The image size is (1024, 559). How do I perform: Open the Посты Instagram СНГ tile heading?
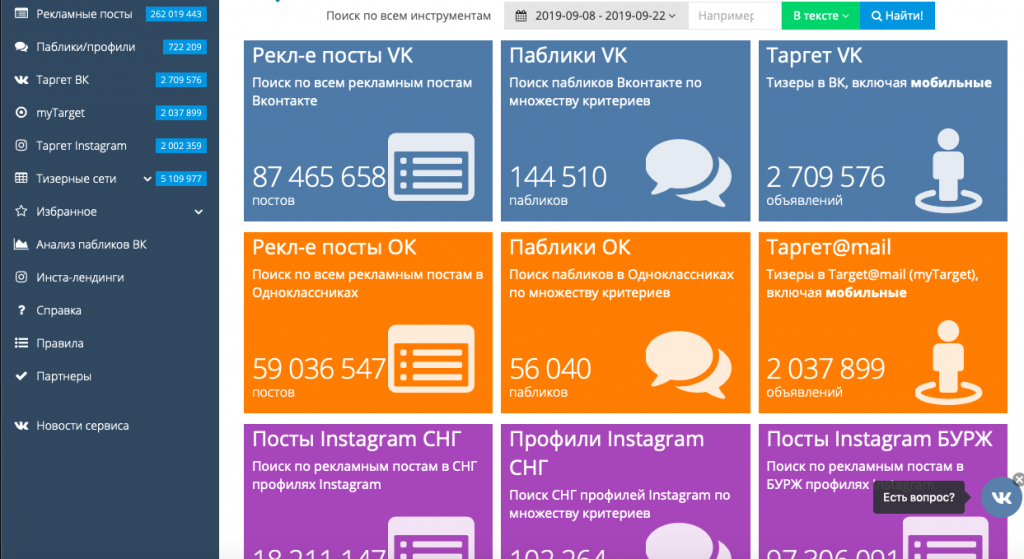(357, 439)
